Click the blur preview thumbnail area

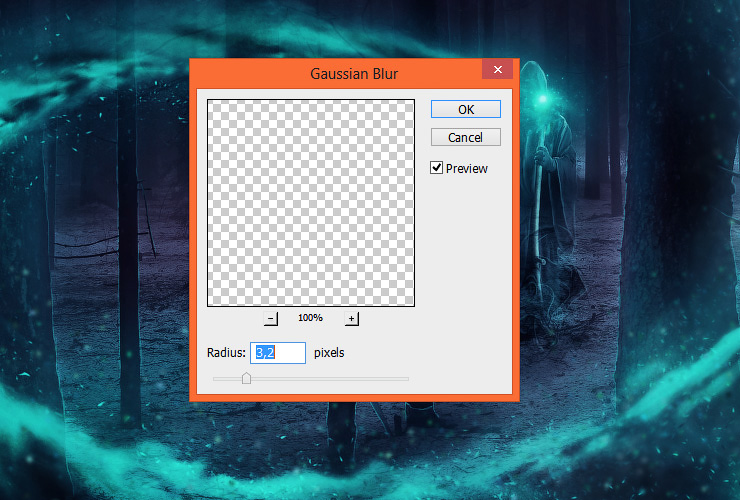pyautogui.click(x=311, y=203)
